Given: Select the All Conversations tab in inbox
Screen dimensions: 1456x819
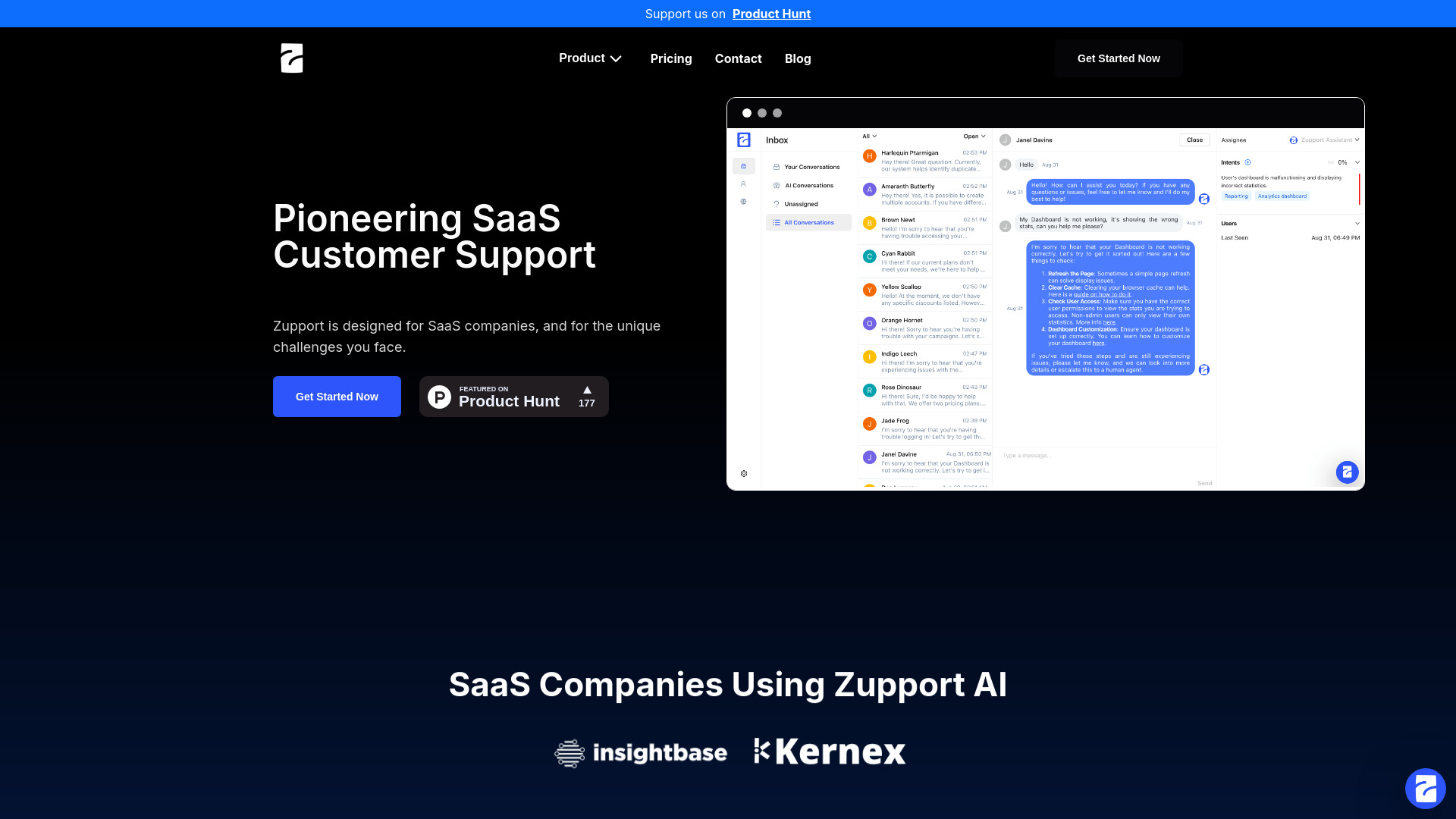Looking at the screenshot, I should coord(808,222).
